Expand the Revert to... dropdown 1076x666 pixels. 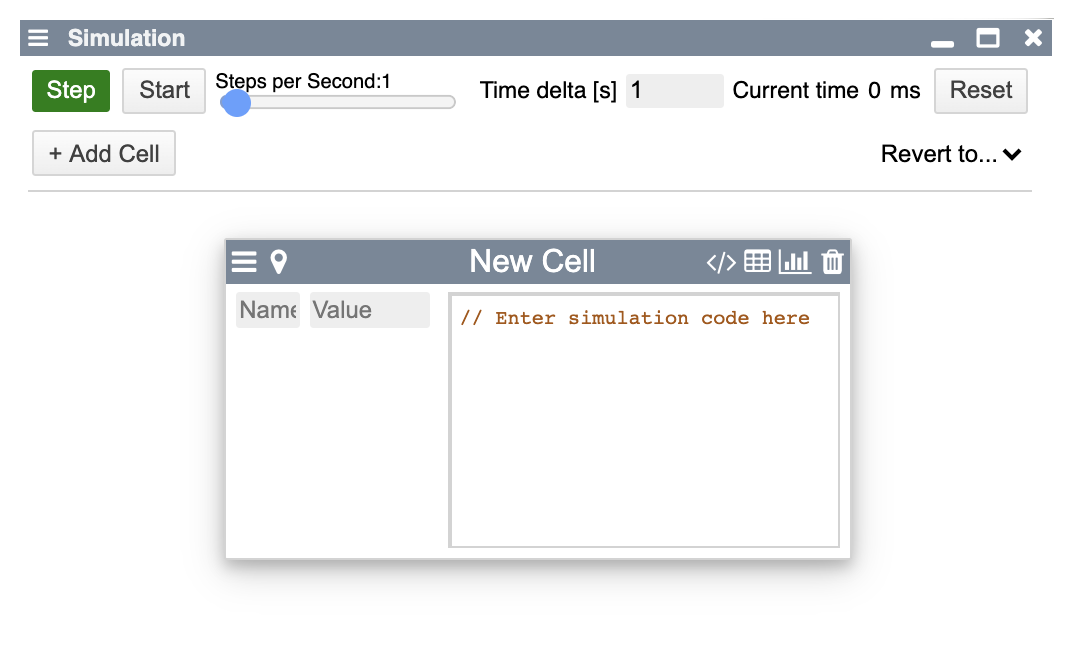pos(951,154)
